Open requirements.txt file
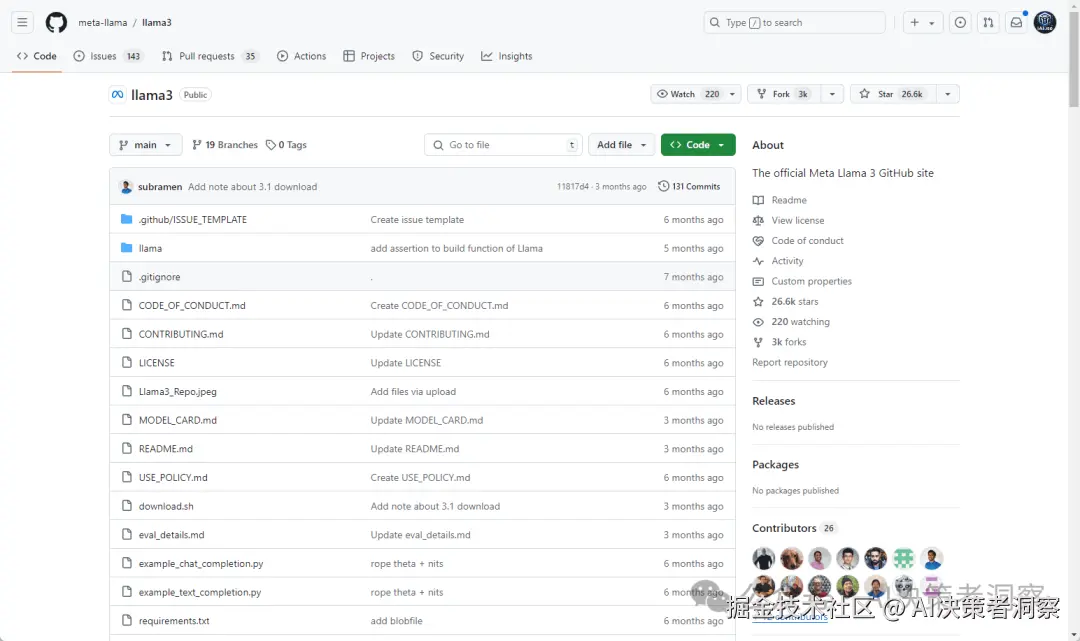This screenshot has width=1080, height=641. [174, 621]
